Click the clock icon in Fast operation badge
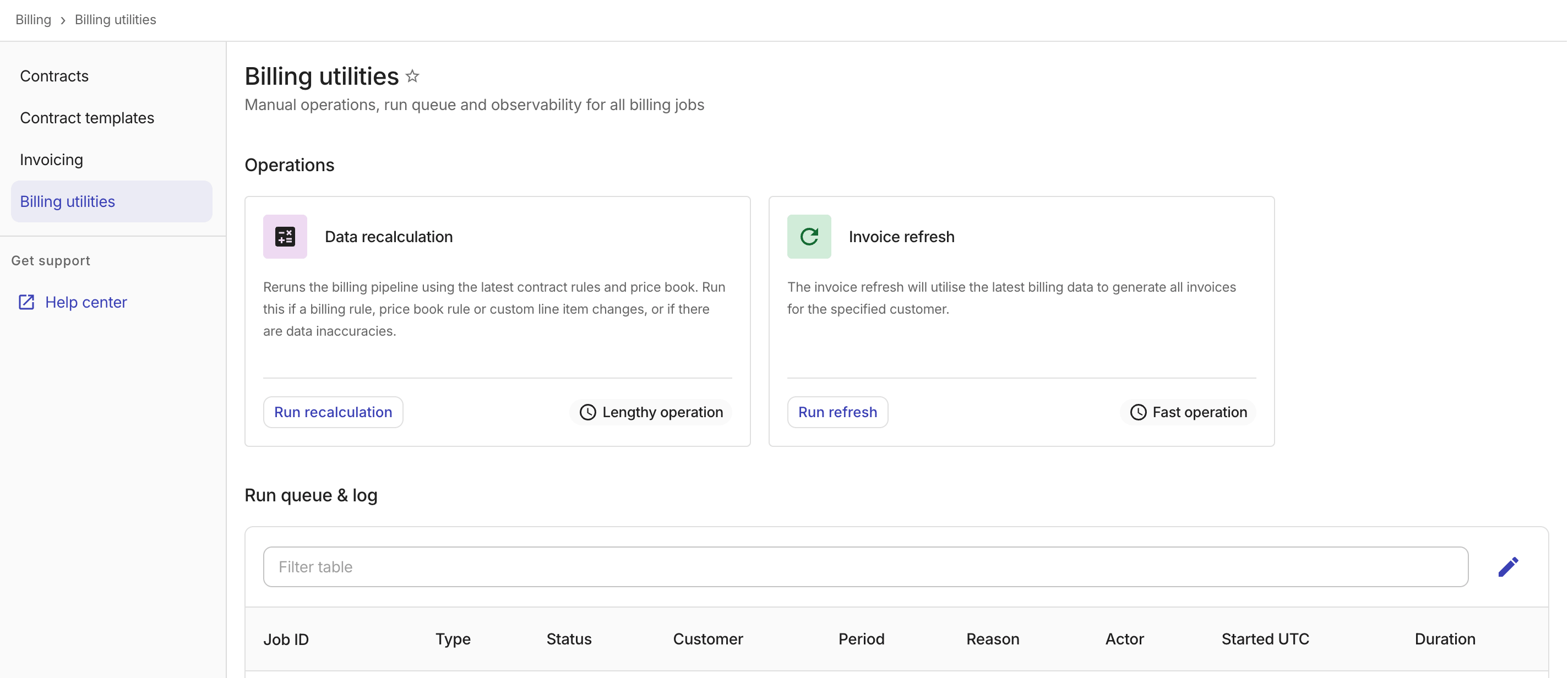1568x678 pixels. click(x=1137, y=412)
